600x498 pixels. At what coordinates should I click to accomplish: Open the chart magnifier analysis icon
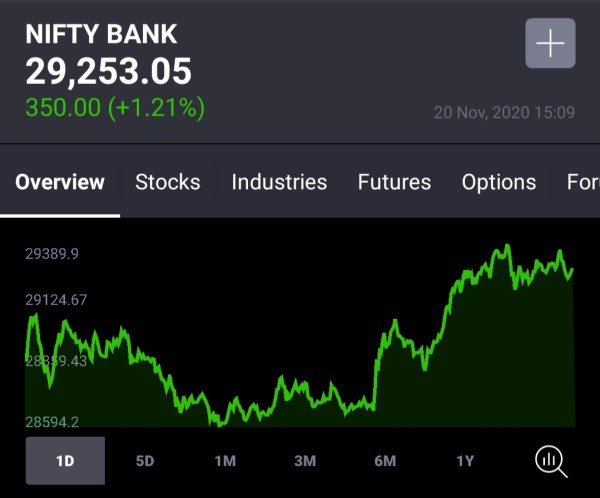coord(551,460)
